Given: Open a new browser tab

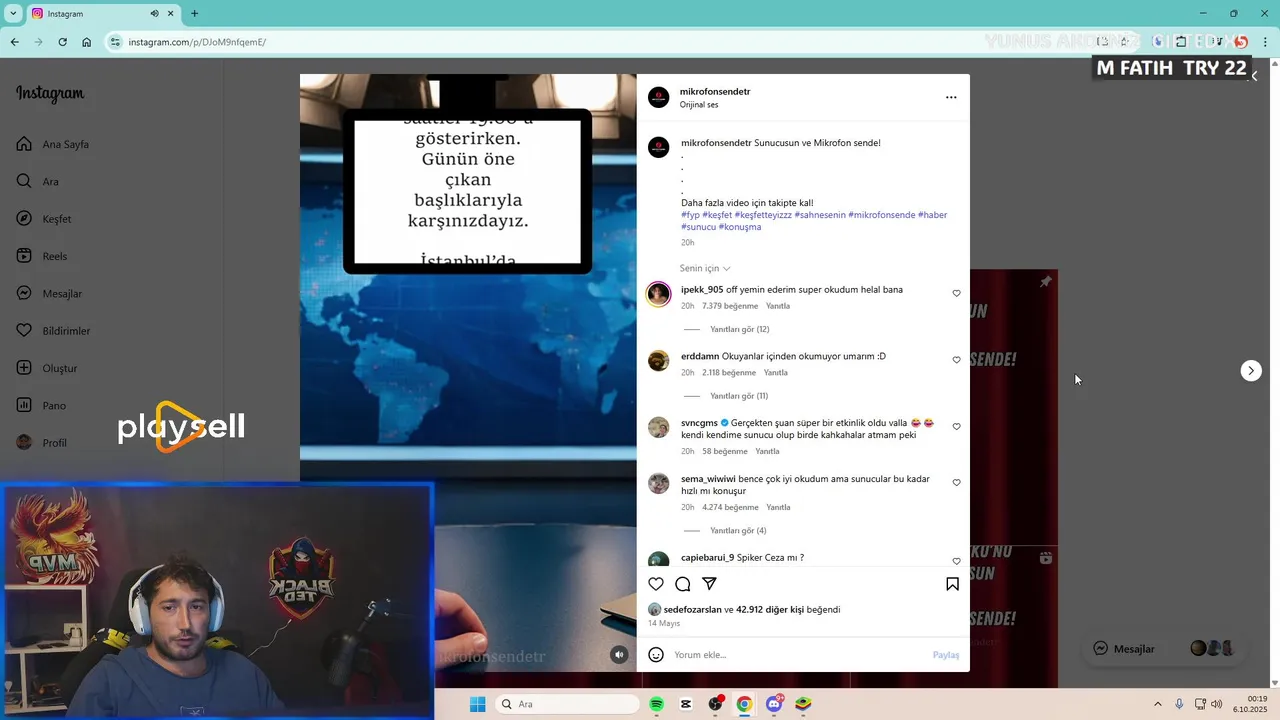Looking at the screenshot, I should (x=194, y=14).
